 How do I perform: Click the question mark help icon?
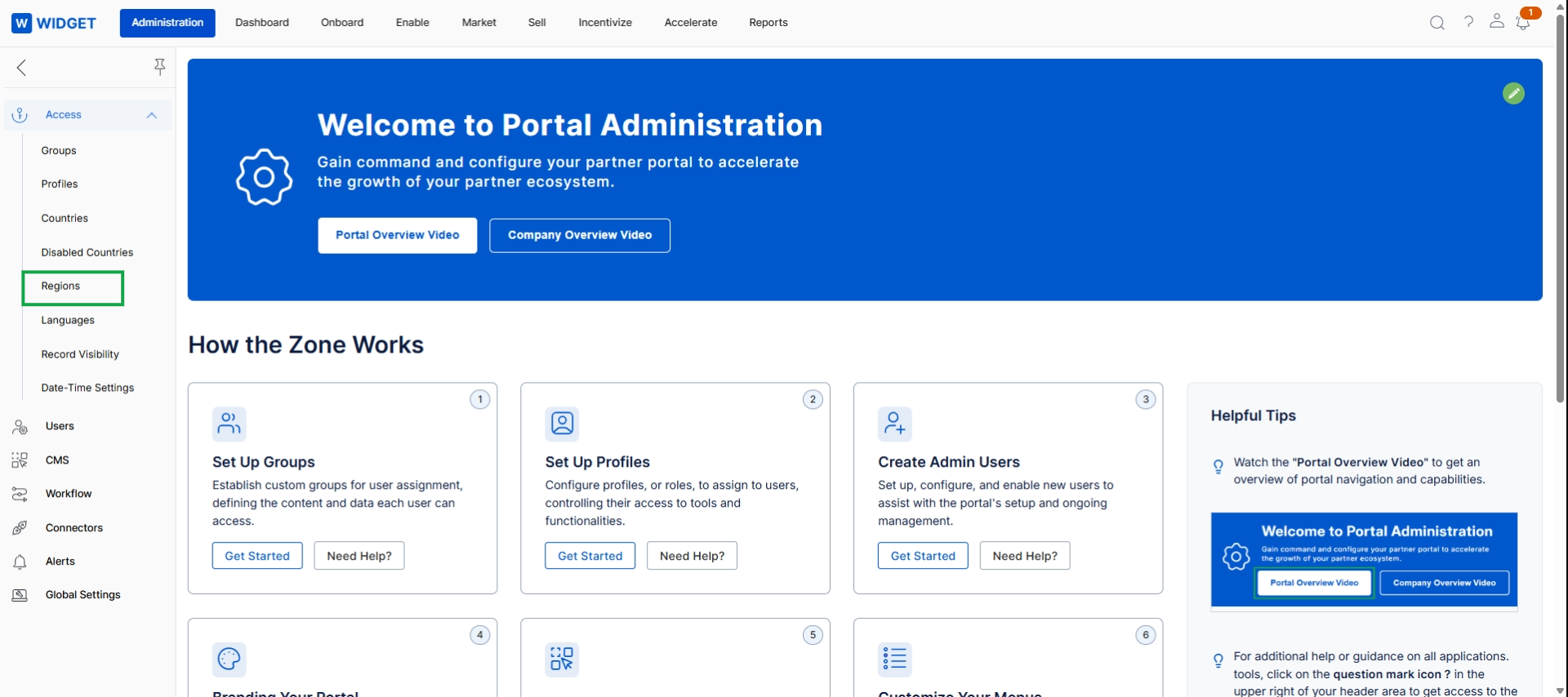[1468, 22]
